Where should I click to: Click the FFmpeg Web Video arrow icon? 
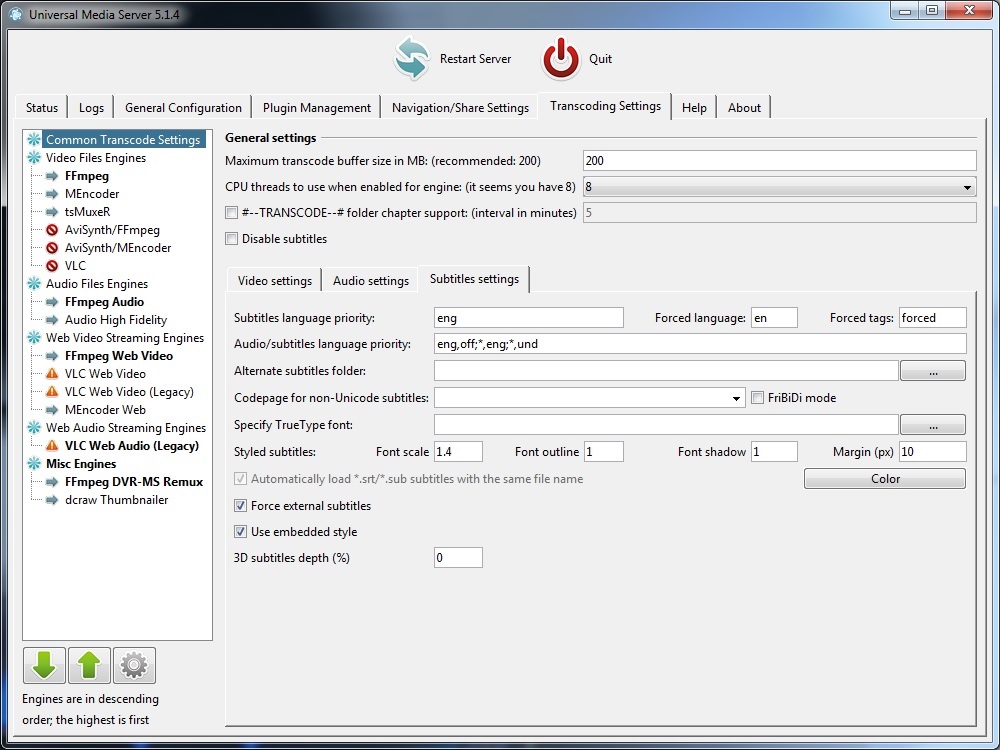(52, 356)
